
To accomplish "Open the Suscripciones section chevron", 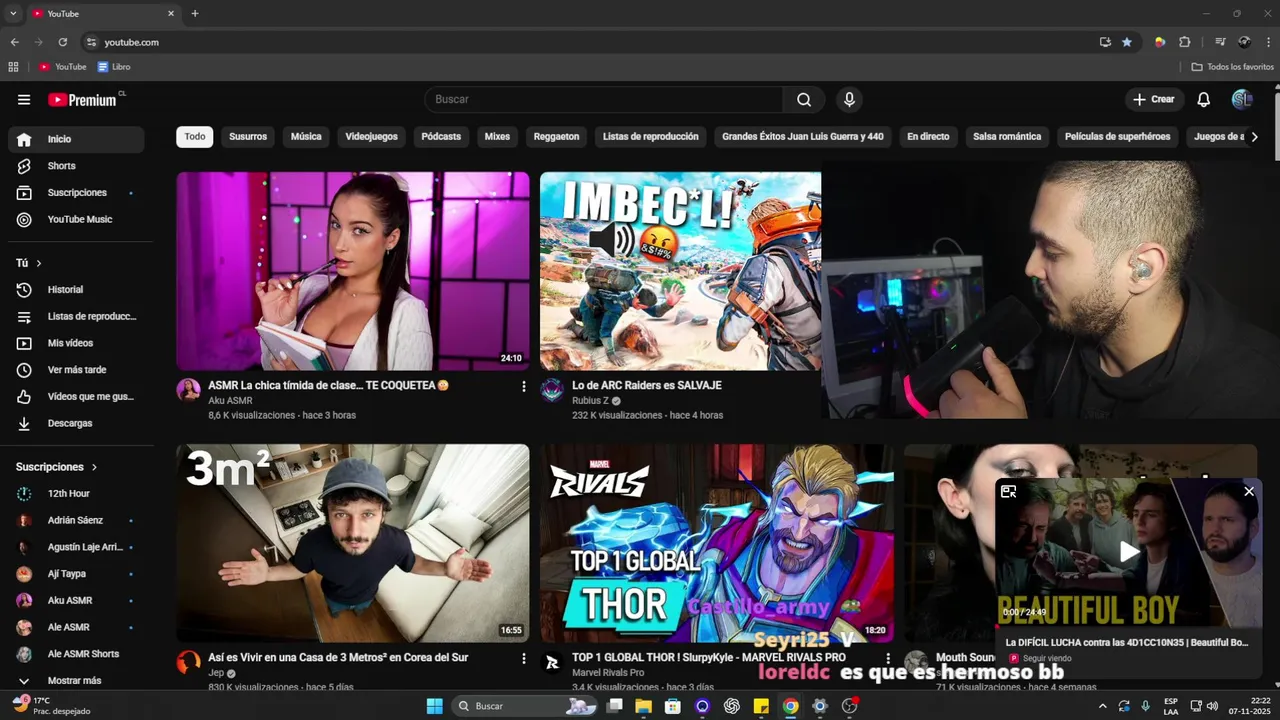I will (x=95, y=467).
